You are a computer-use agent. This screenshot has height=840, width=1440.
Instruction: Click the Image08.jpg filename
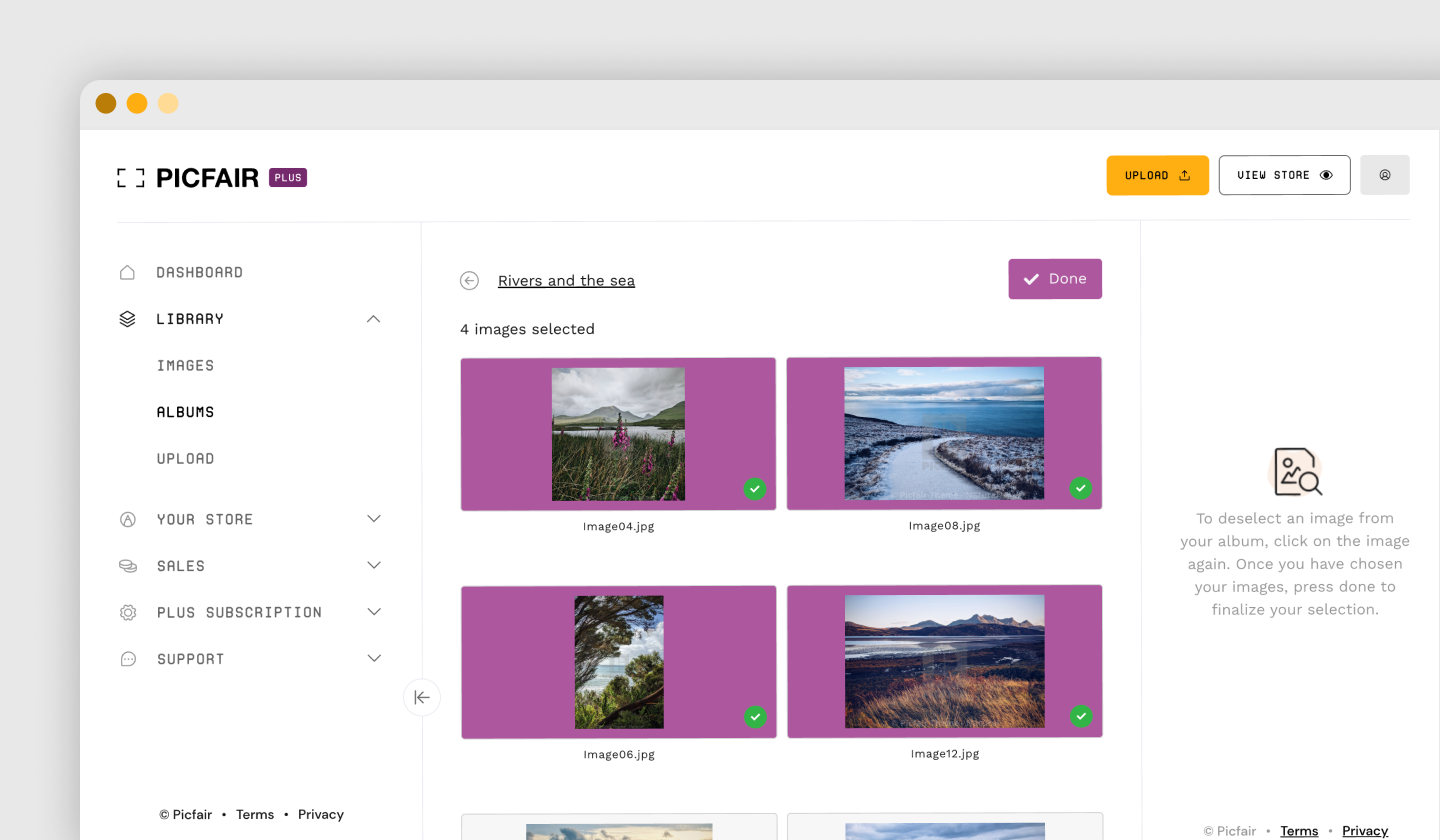click(944, 525)
